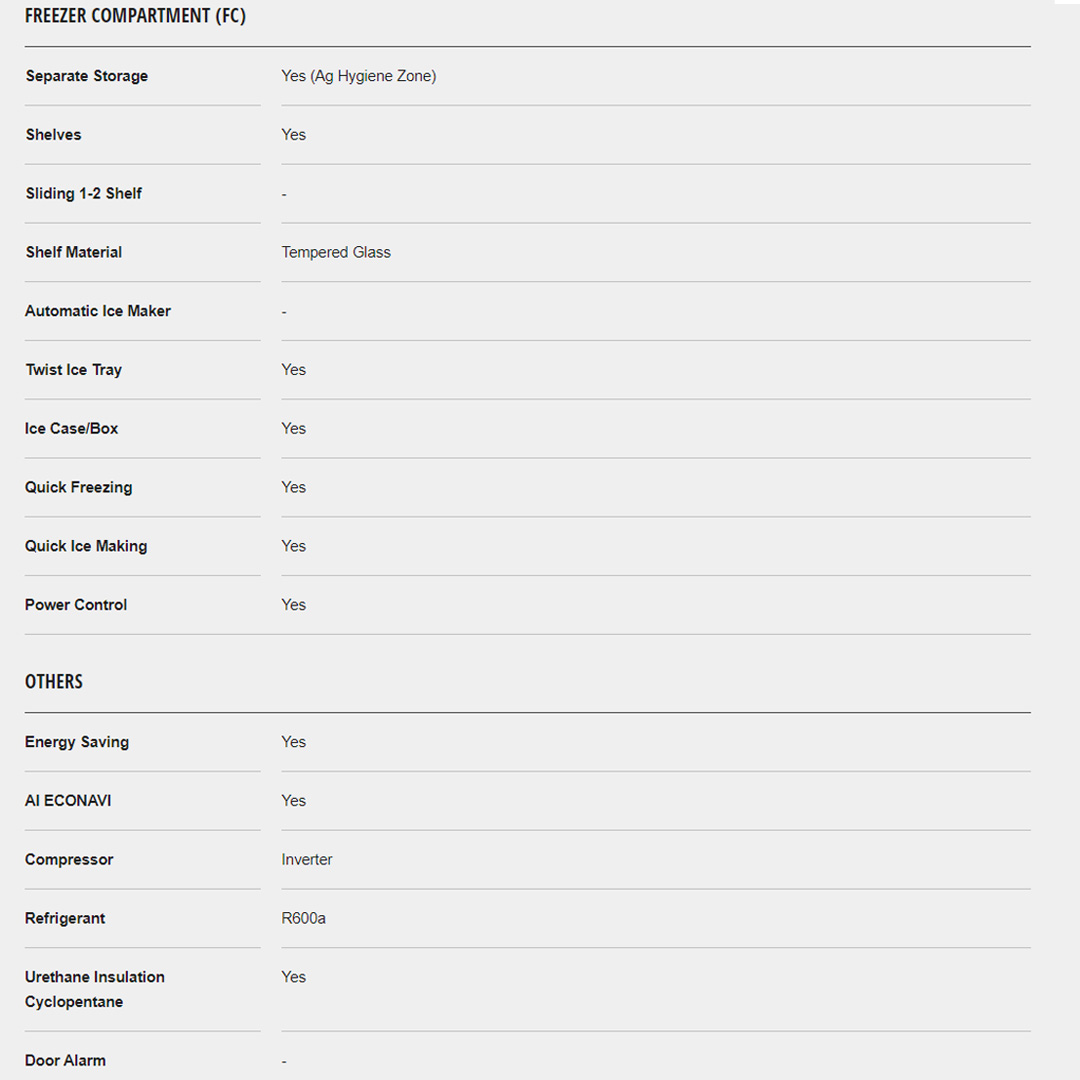Click the Ice Case/Box row label
The width and height of the screenshot is (1080, 1080).
[72, 429]
